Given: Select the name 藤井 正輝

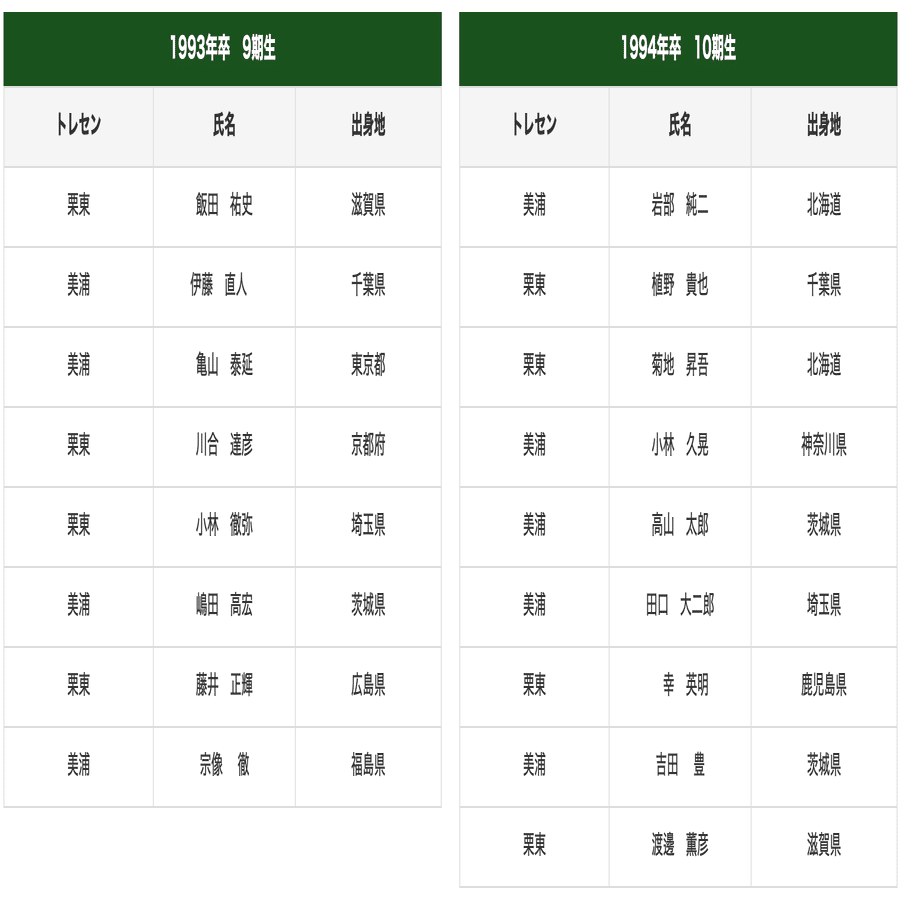Looking at the screenshot, I should 224,684.
